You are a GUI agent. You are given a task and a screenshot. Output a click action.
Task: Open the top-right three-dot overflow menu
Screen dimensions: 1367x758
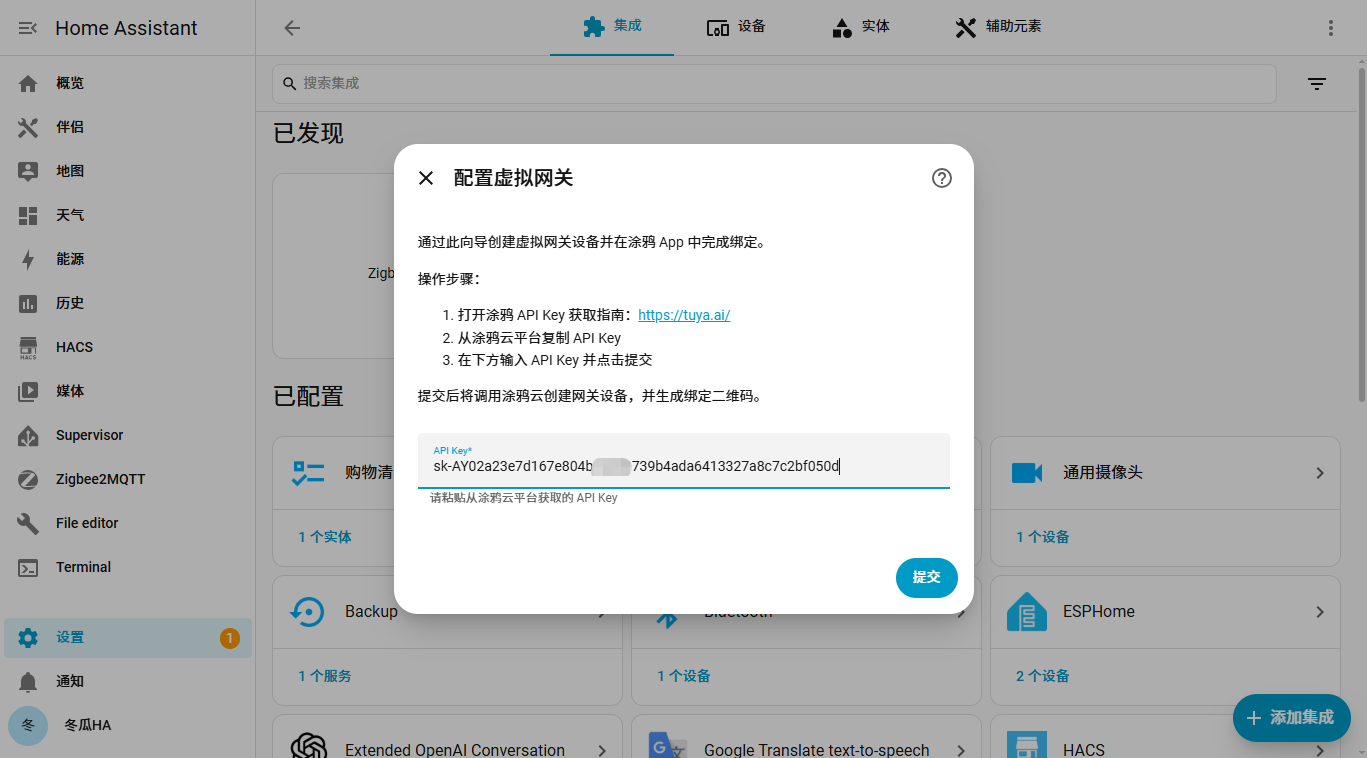[1331, 28]
